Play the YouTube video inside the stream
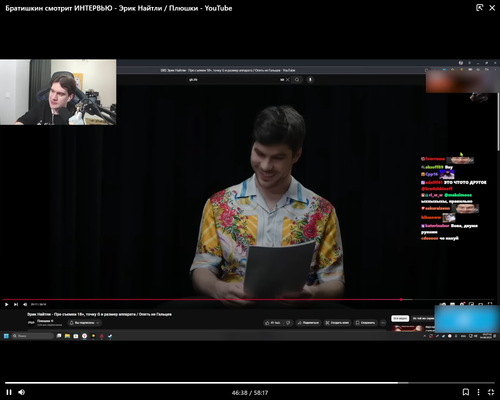The image size is (500, 400). 6,304
